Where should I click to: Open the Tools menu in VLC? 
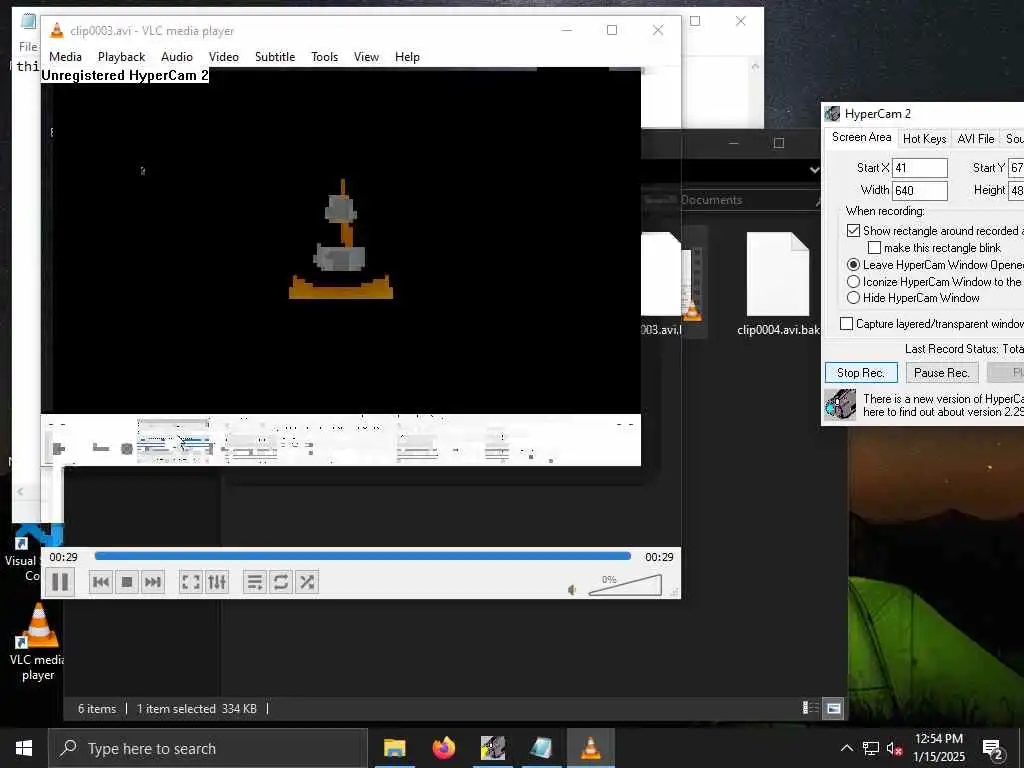[325, 57]
